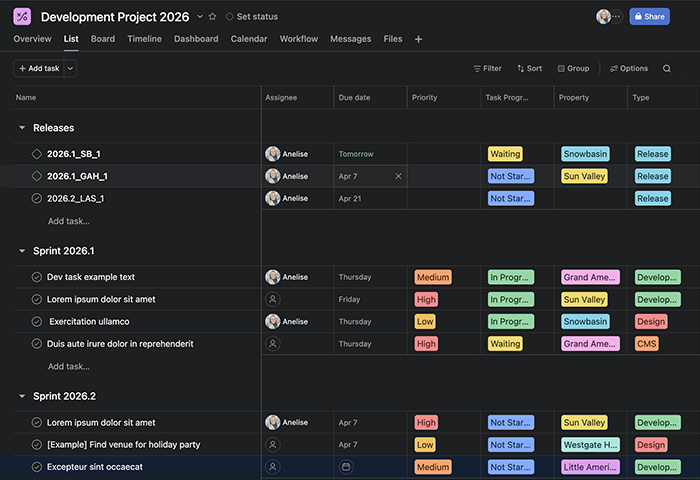The width and height of the screenshot is (700, 480).
Task: Click the project logo icon
Action: tap(22, 16)
